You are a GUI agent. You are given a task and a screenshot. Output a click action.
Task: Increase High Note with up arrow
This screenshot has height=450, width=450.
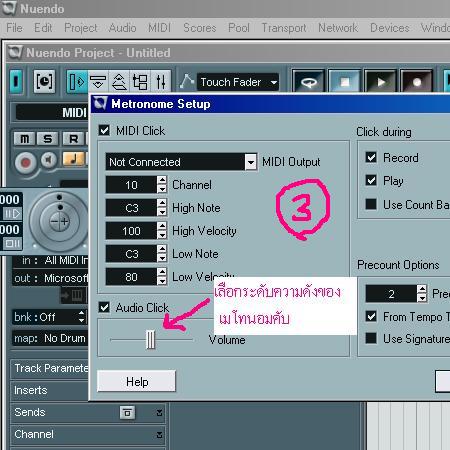point(162,203)
